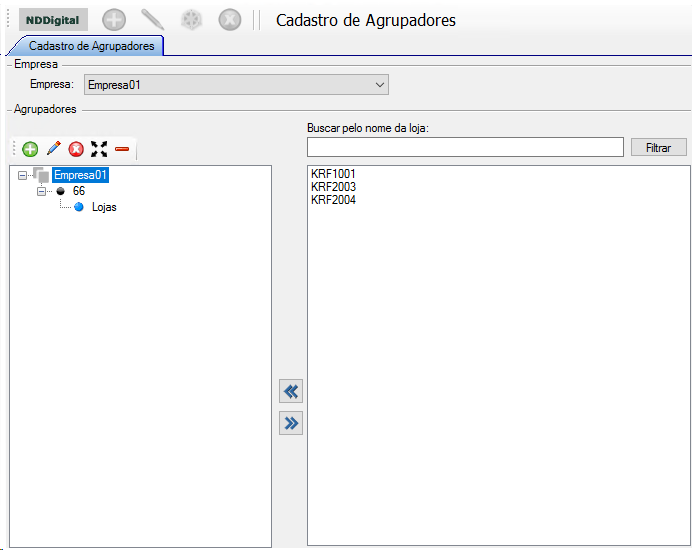This screenshot has width=692, height=550.
Task: Click the grayed X cancel icon in top toolbar
Action: pyautogui.click(x=230, y=19)
